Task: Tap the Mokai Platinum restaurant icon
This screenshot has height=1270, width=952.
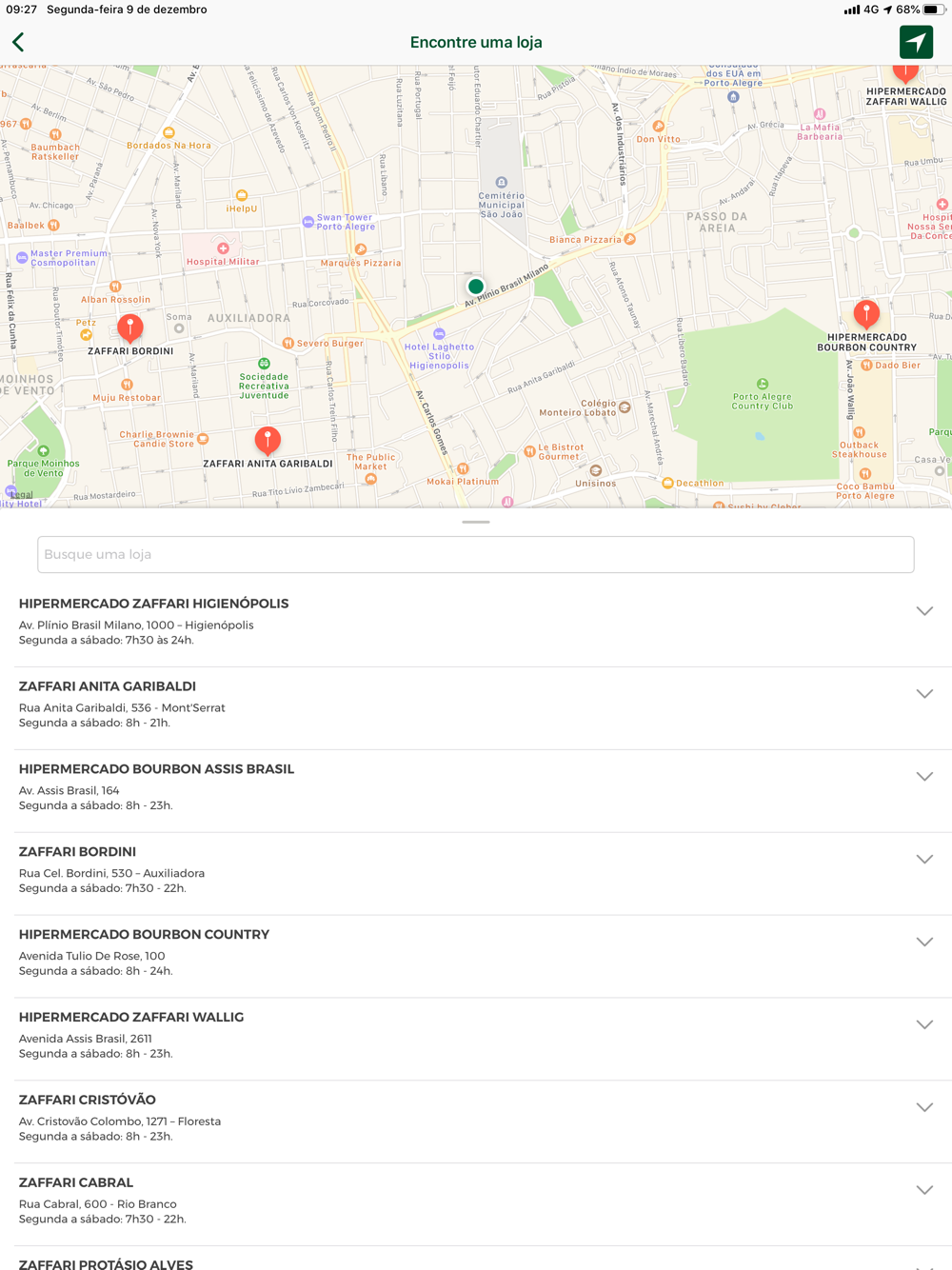Action: click(x=463, y=468)
